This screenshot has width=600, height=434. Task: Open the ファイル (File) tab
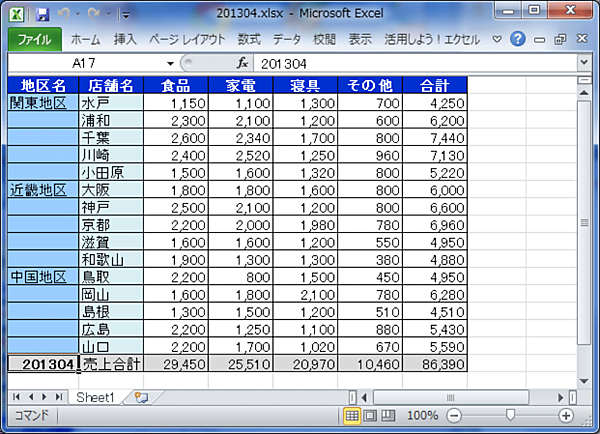[35, 40]
